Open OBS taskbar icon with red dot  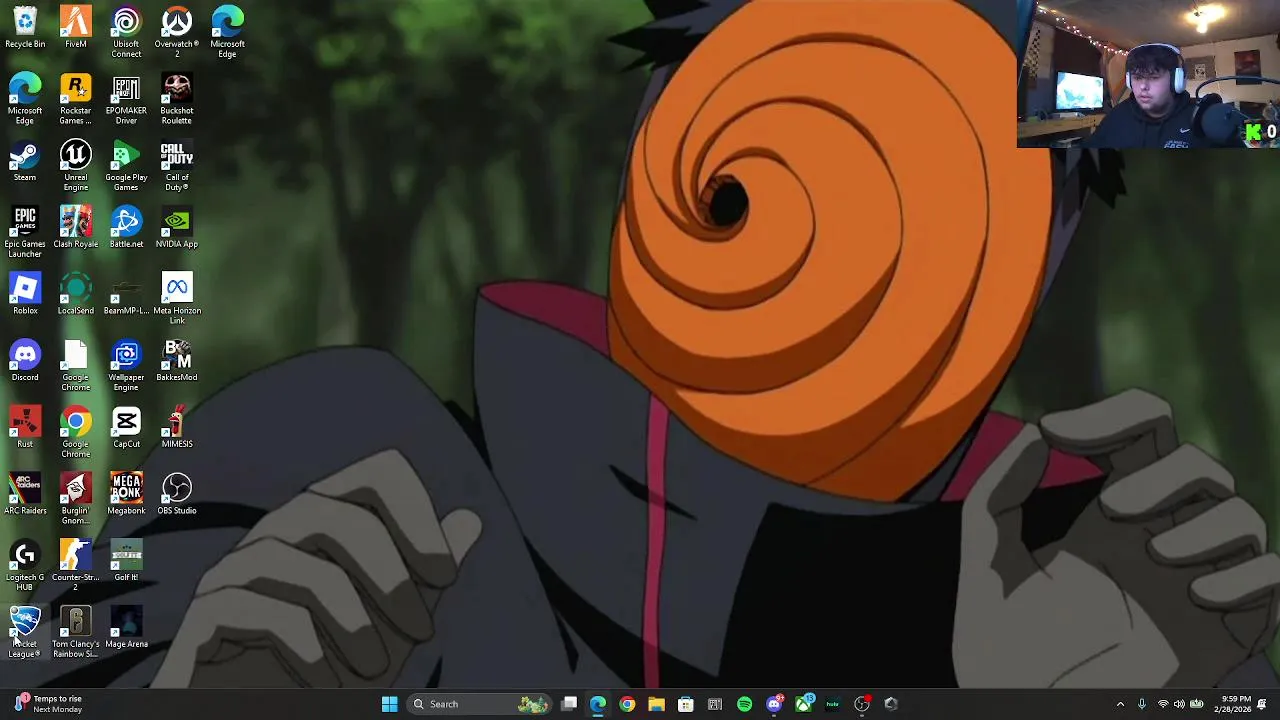click(x=862, y=704)
